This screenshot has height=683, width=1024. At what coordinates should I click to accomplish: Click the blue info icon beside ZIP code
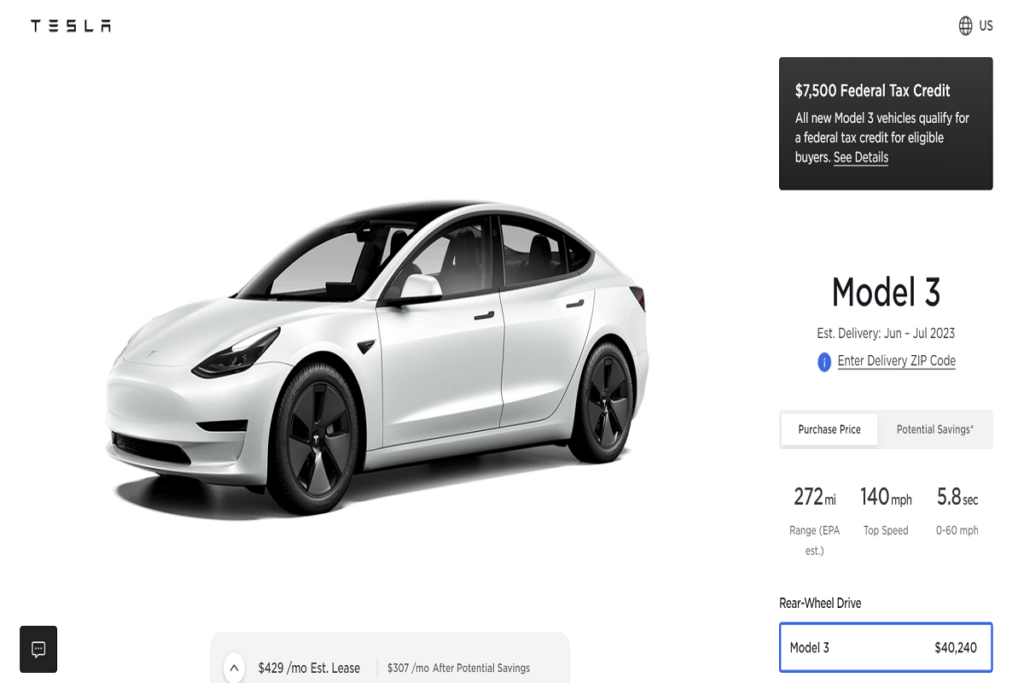(824, 362)
